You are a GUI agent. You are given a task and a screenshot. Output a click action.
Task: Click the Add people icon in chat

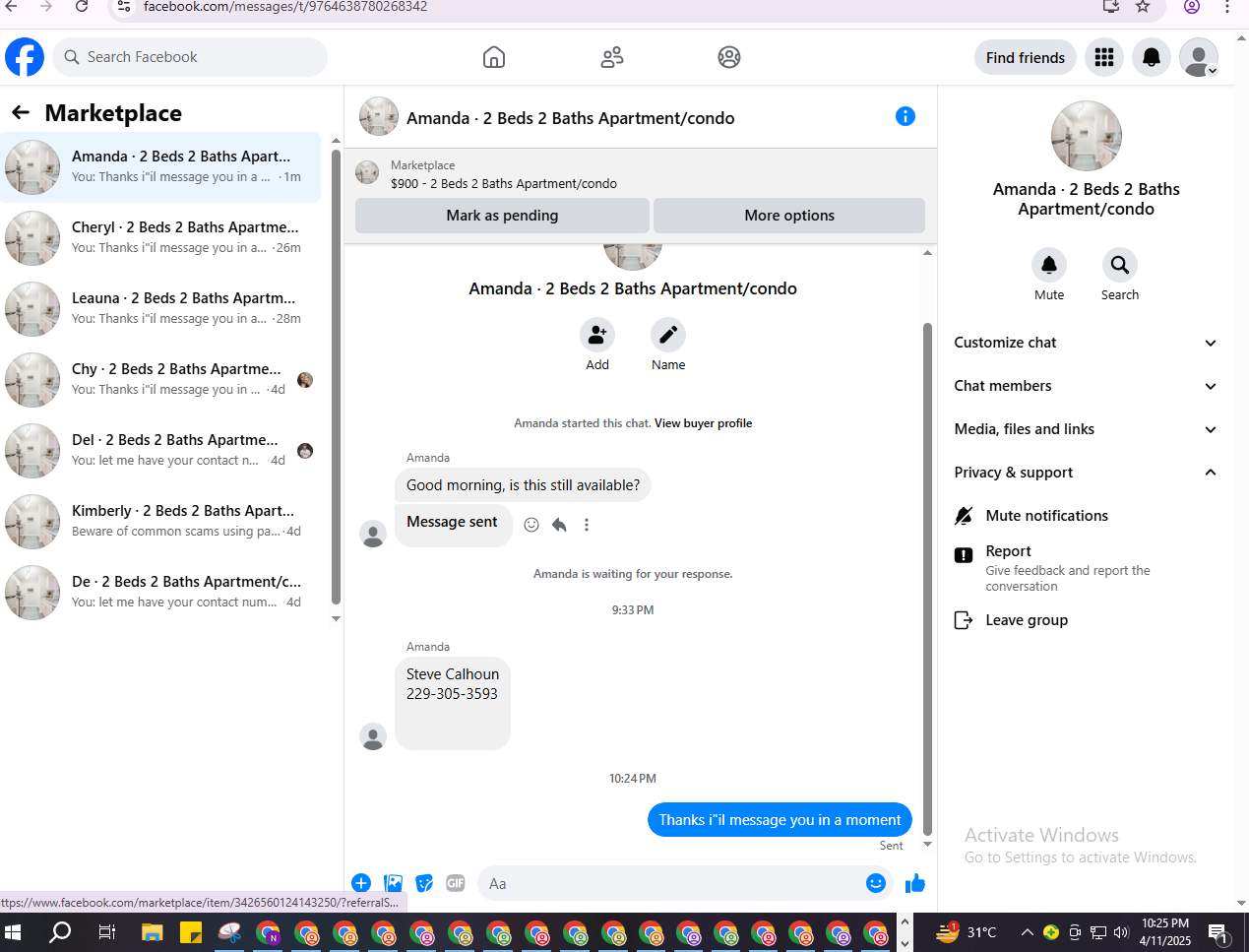pyautogui.click(x=597, y=335)
